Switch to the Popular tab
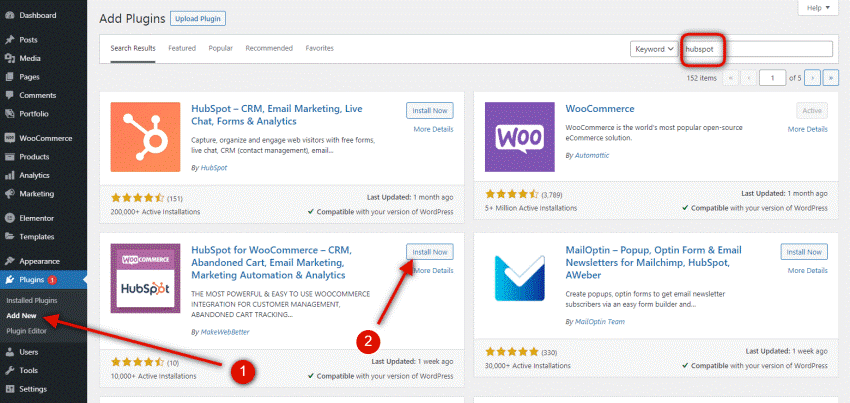The height and width of the screenshot is (403, 850). click(x=220, y=48)
